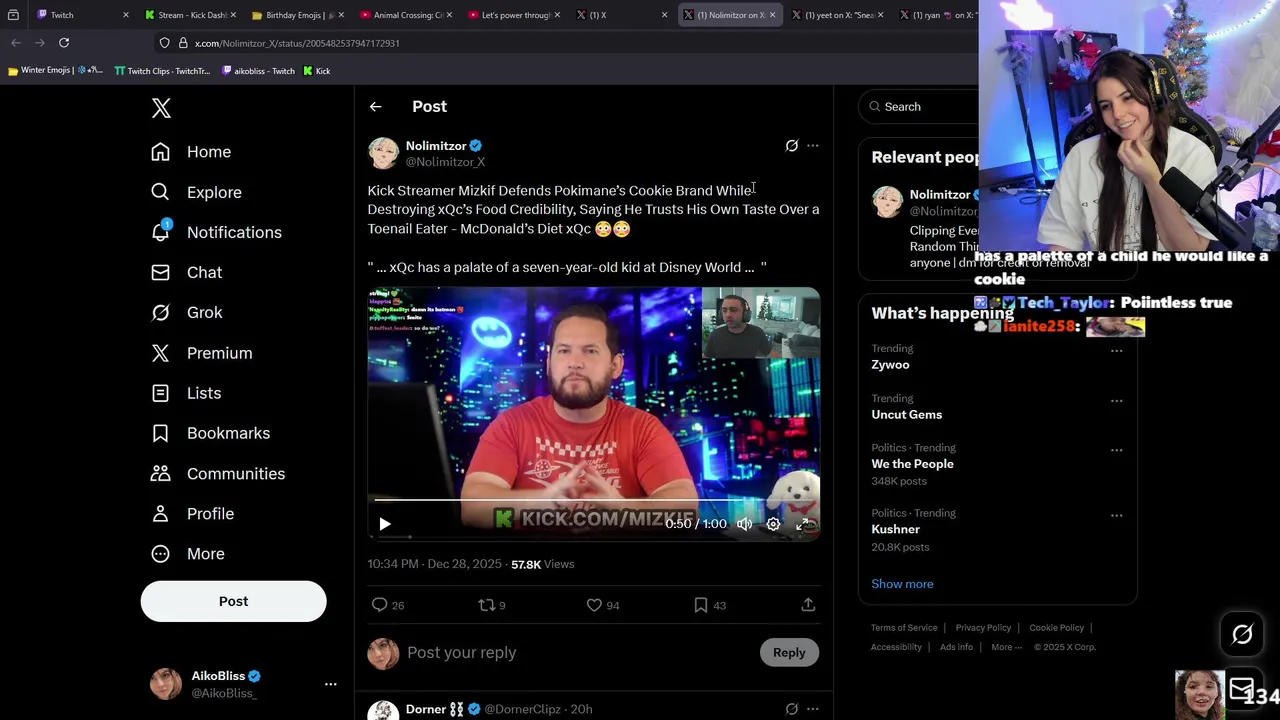Open options for Zywoo trend
Screen dimensions: 1280x720
[1116, 351]
